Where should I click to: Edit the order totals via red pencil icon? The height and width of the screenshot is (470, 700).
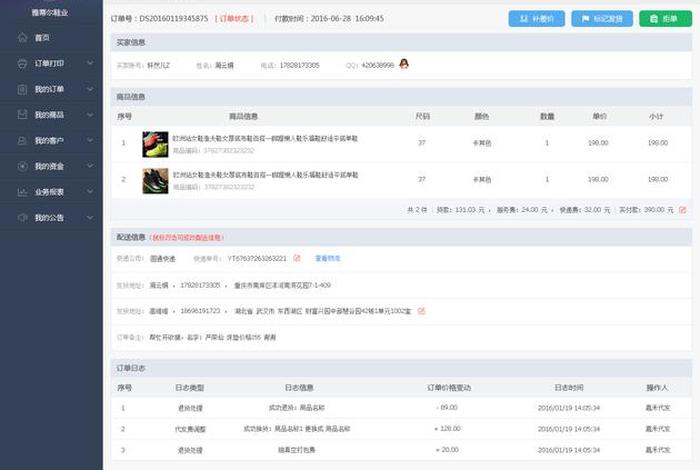point(682,210)
